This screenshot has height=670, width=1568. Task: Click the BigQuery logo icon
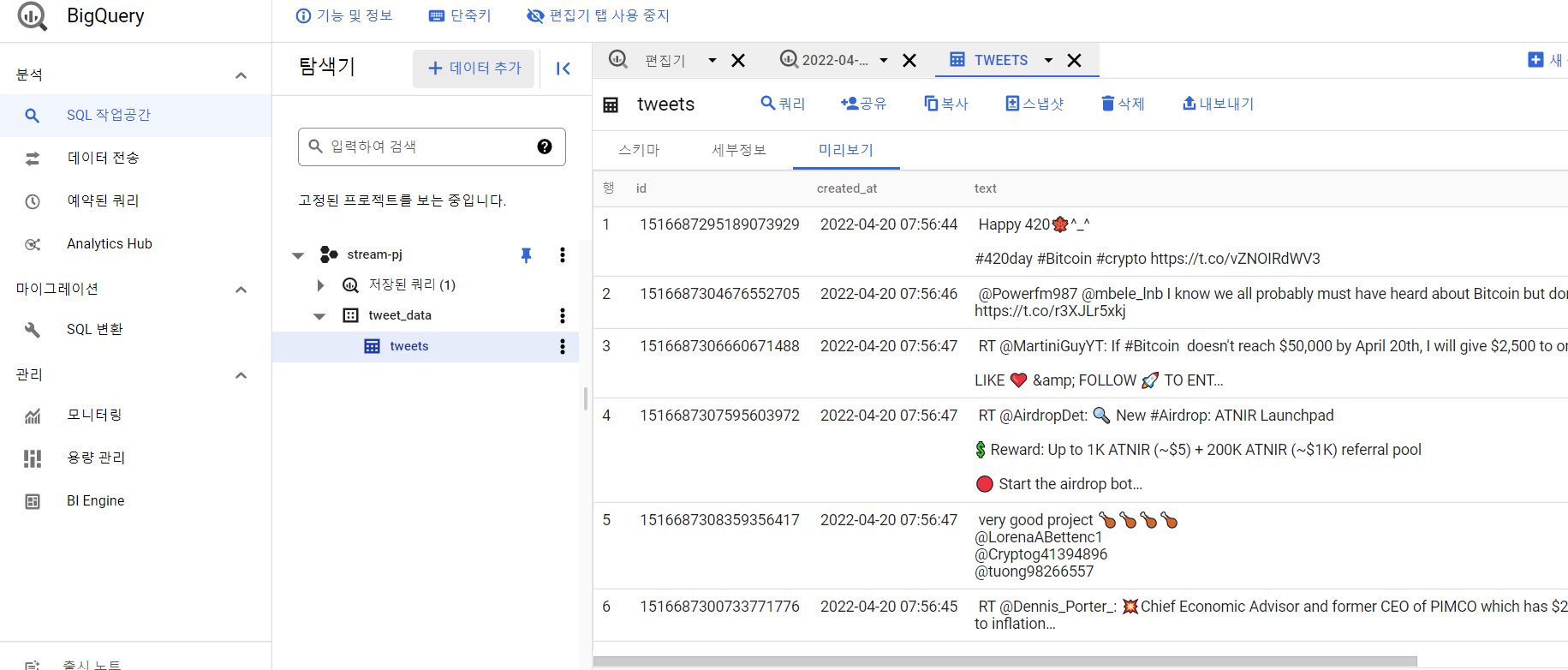click(x=33, y=16)
